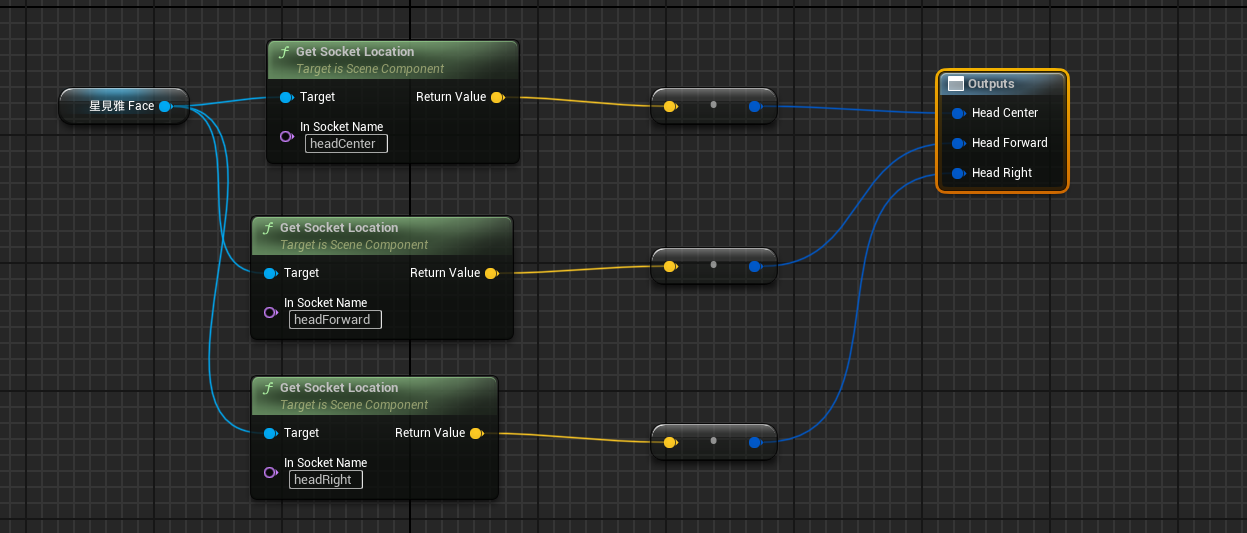Image resolution: width=1247 pixels, height=533 pixels.
Task: Click Return Value pin of headCenter socket node
Action: click(x=497, y=97)
